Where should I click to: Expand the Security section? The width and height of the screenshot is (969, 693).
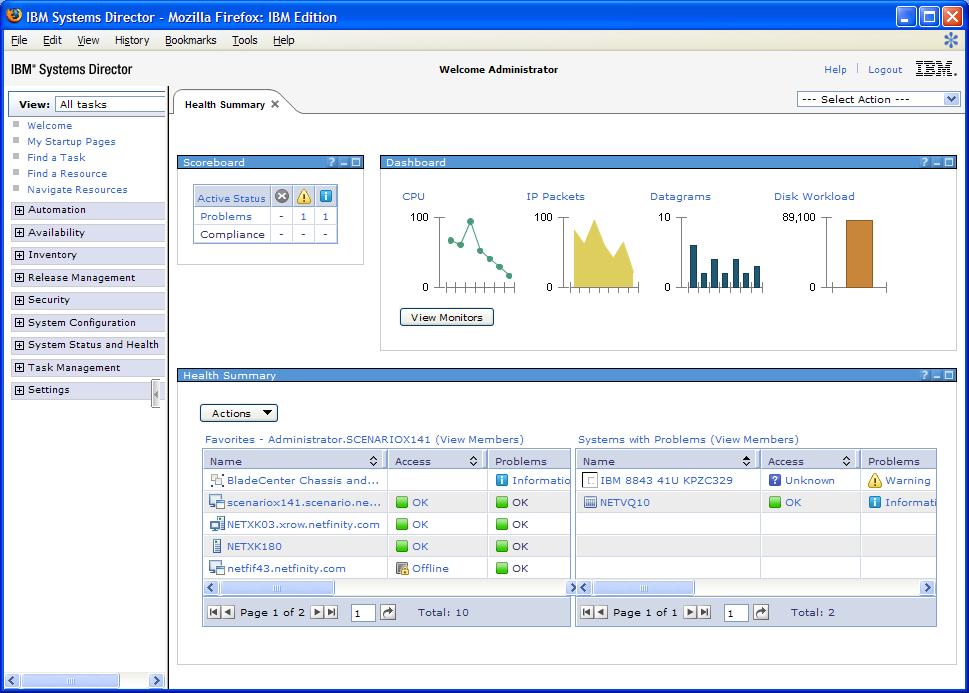click(20, 300)
